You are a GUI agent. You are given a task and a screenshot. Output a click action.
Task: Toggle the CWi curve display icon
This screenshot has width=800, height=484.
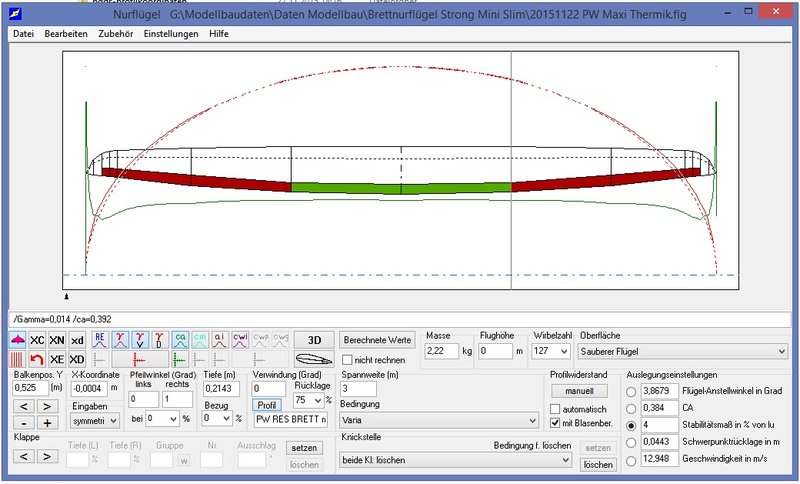click(x=241, y=340)
